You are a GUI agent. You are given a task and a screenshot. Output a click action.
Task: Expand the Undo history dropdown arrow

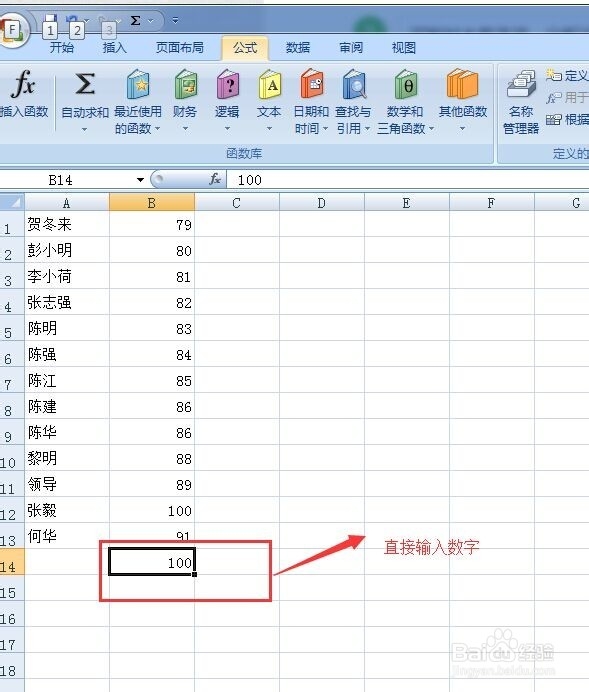click(86, 20)
